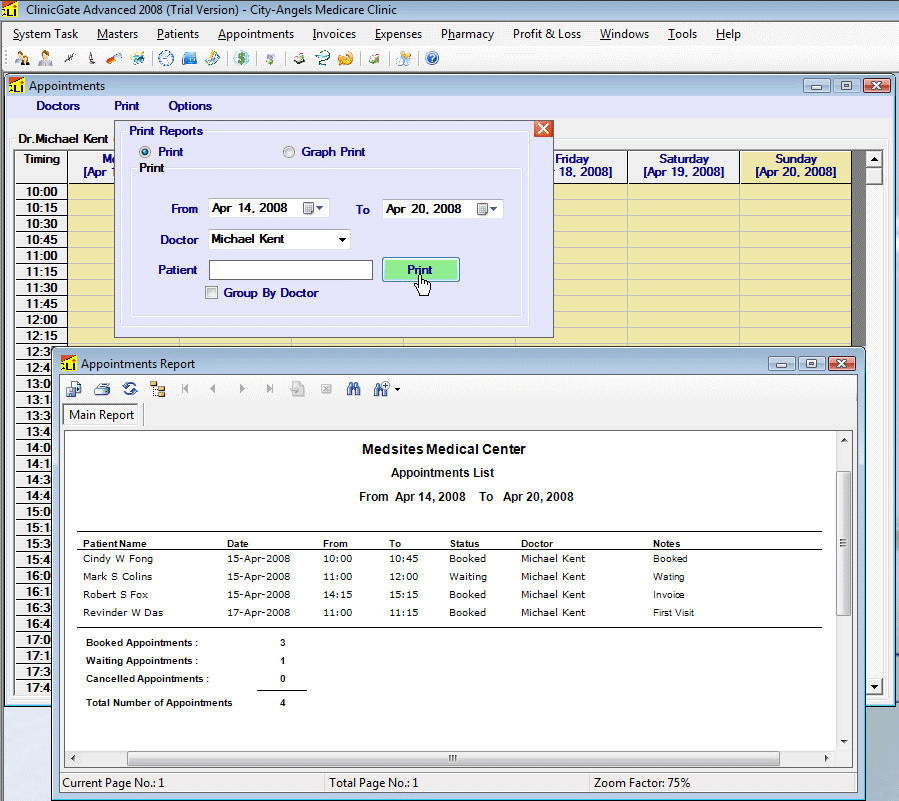Open the zoom dropdown arrow in report toolbar
The width and height of the screenshot is (899, 801).
click(397, 390)
